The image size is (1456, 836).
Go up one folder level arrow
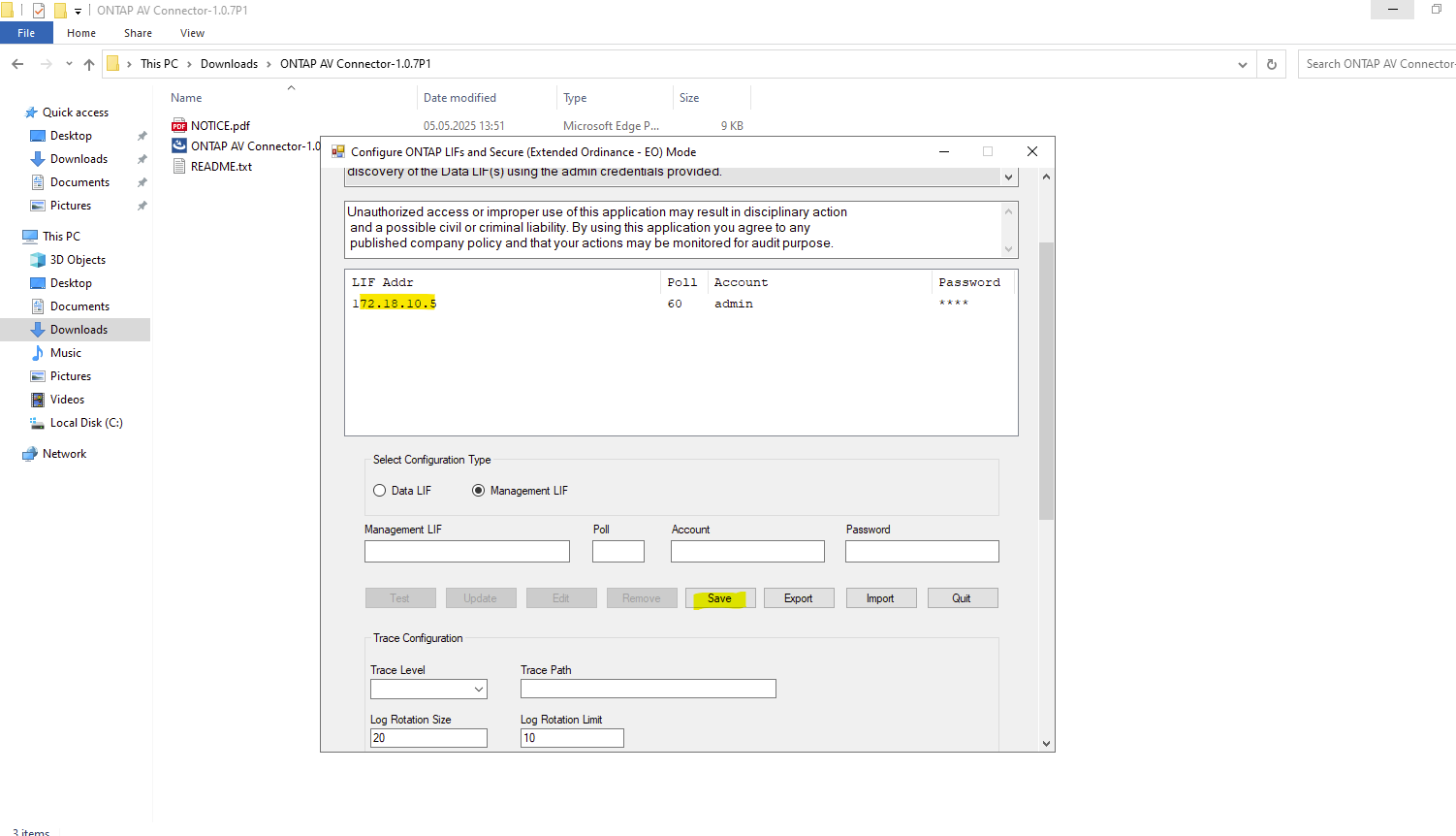coord(89,64)
